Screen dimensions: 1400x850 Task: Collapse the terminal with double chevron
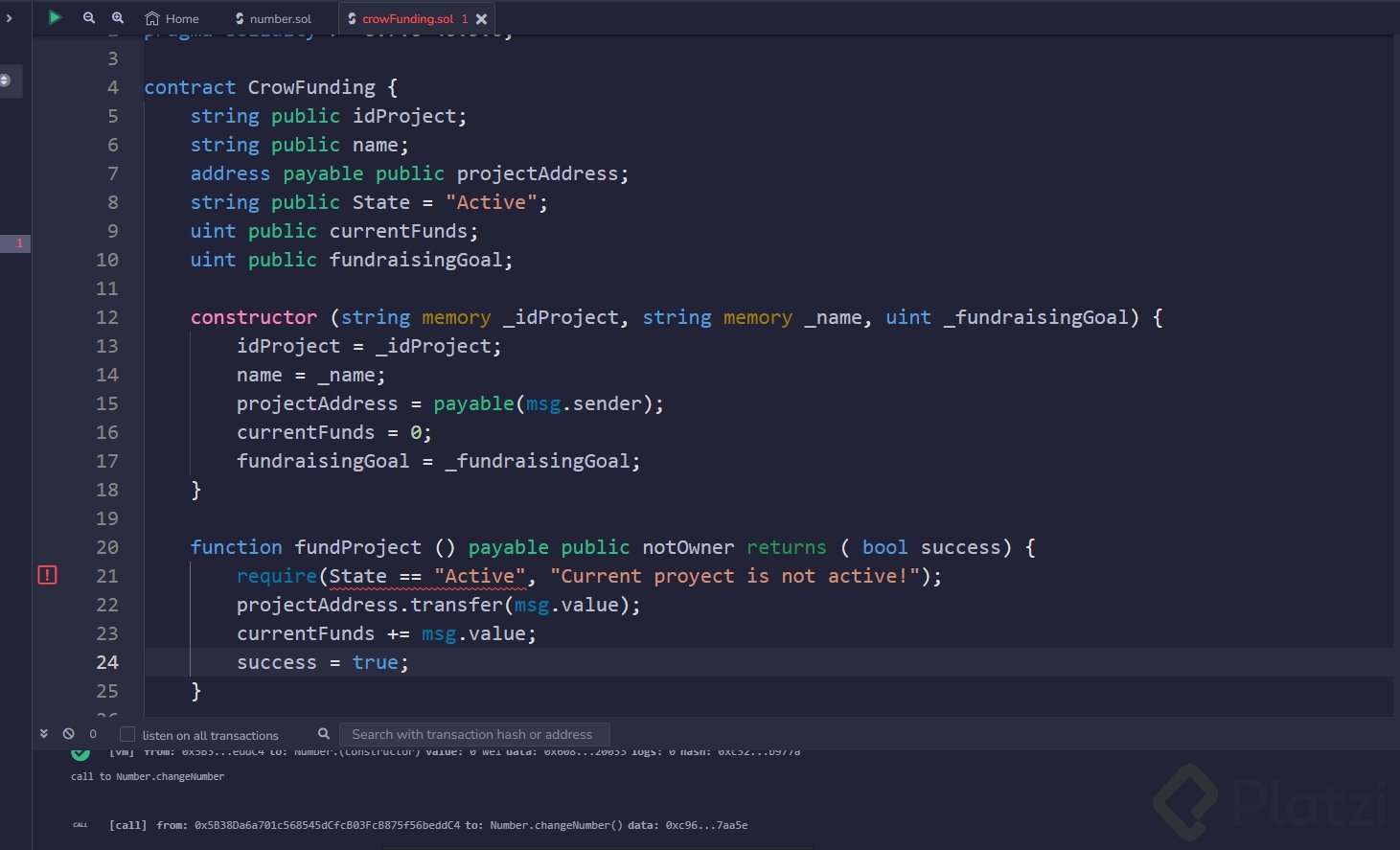[44, 734]
